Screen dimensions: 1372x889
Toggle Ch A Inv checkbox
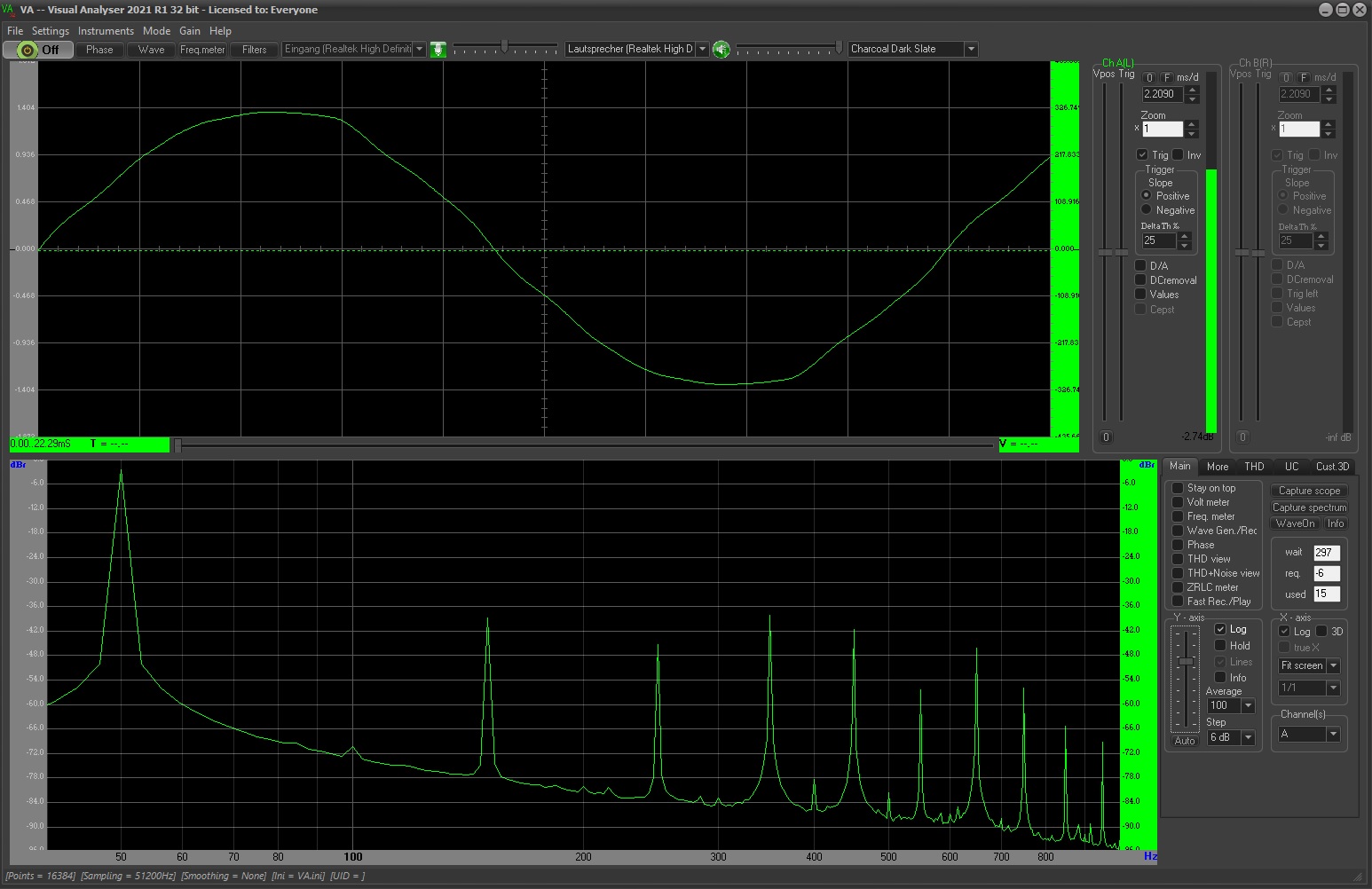[x=1178, y=154]
